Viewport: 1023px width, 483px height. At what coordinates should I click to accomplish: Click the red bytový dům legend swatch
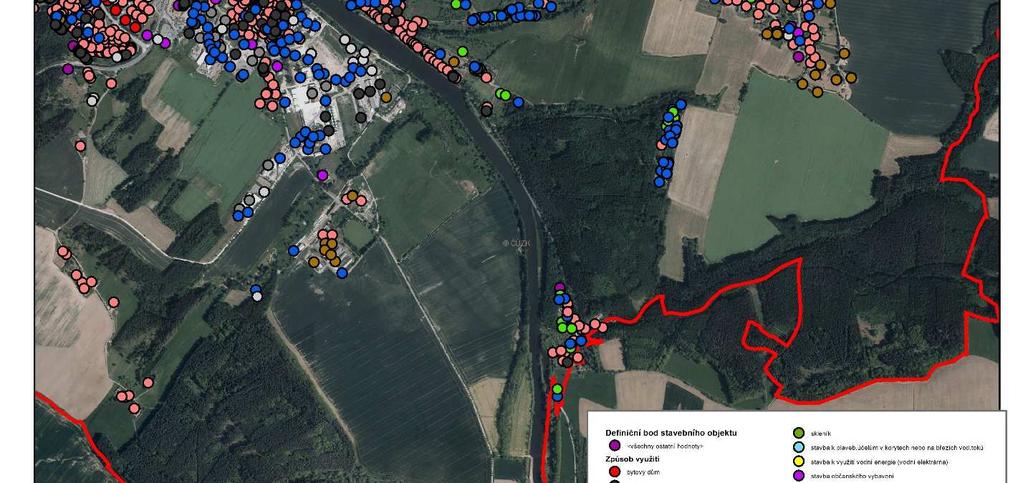(614, 471)
